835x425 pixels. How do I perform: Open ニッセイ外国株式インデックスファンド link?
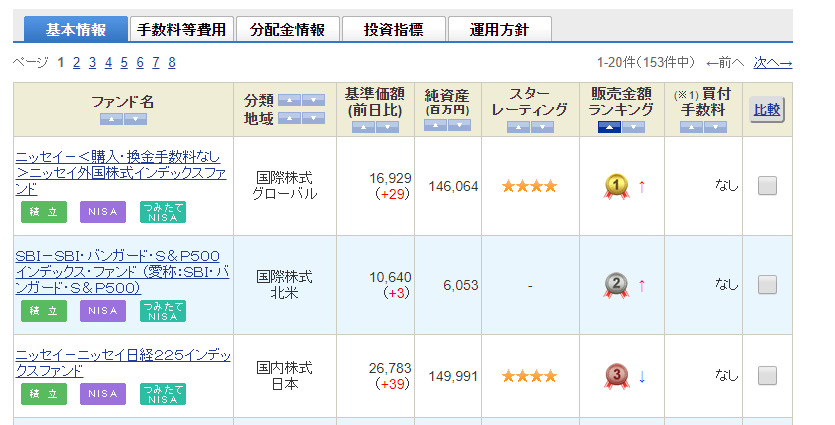121,173
